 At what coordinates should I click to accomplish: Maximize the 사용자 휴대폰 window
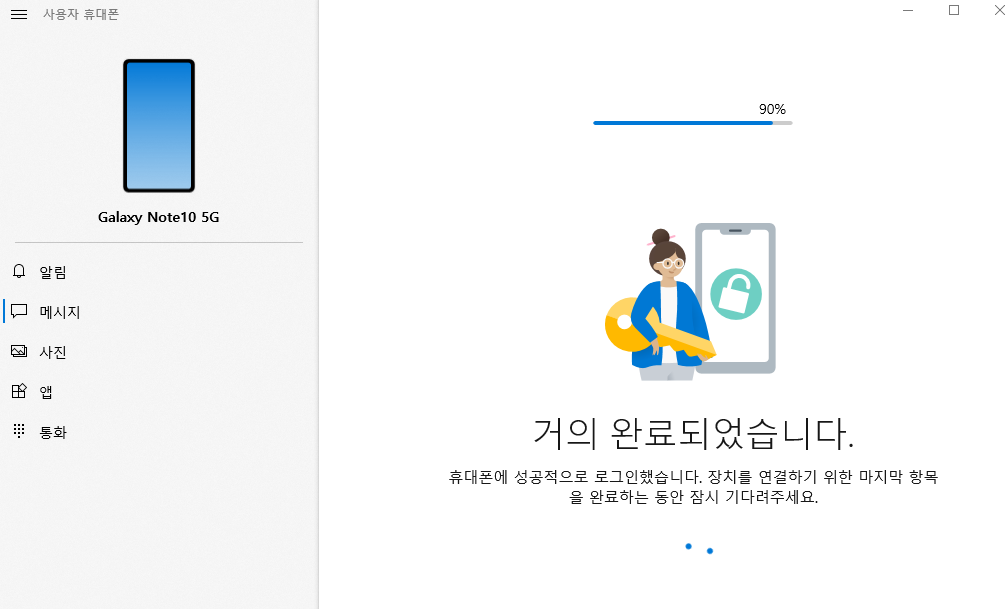(x=954, y=10)
